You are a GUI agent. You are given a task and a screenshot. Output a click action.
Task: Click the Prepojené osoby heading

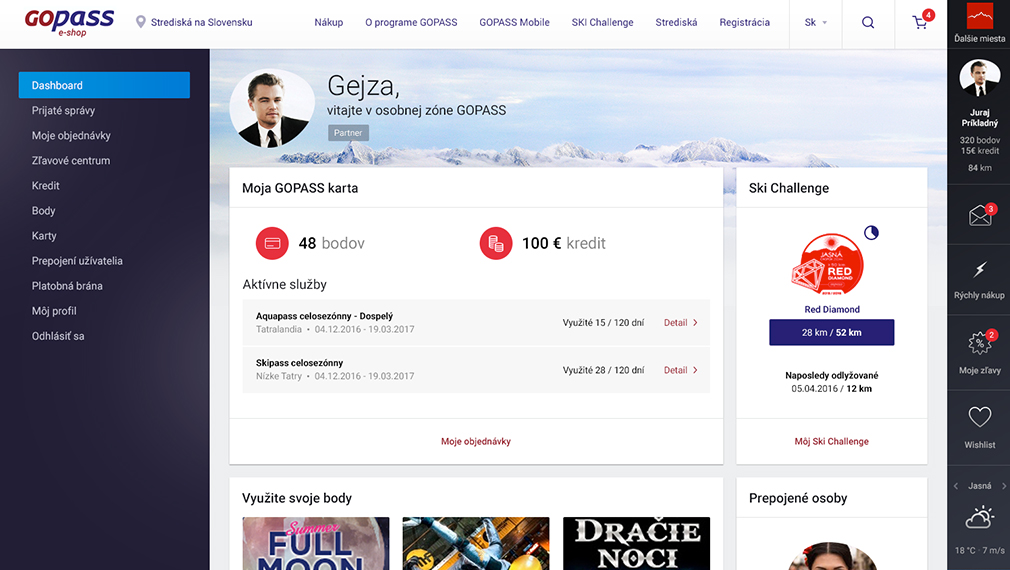point(798,499)
